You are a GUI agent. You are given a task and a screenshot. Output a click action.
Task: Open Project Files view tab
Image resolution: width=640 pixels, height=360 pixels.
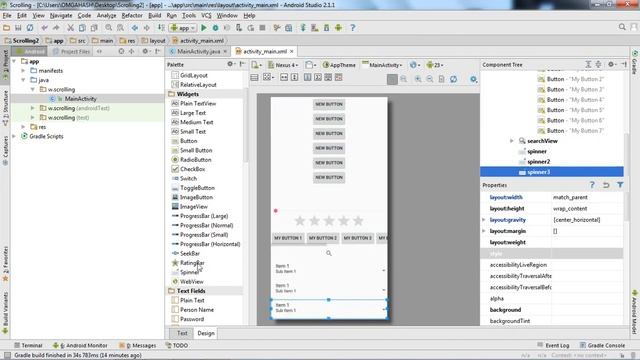click(71, 51)
